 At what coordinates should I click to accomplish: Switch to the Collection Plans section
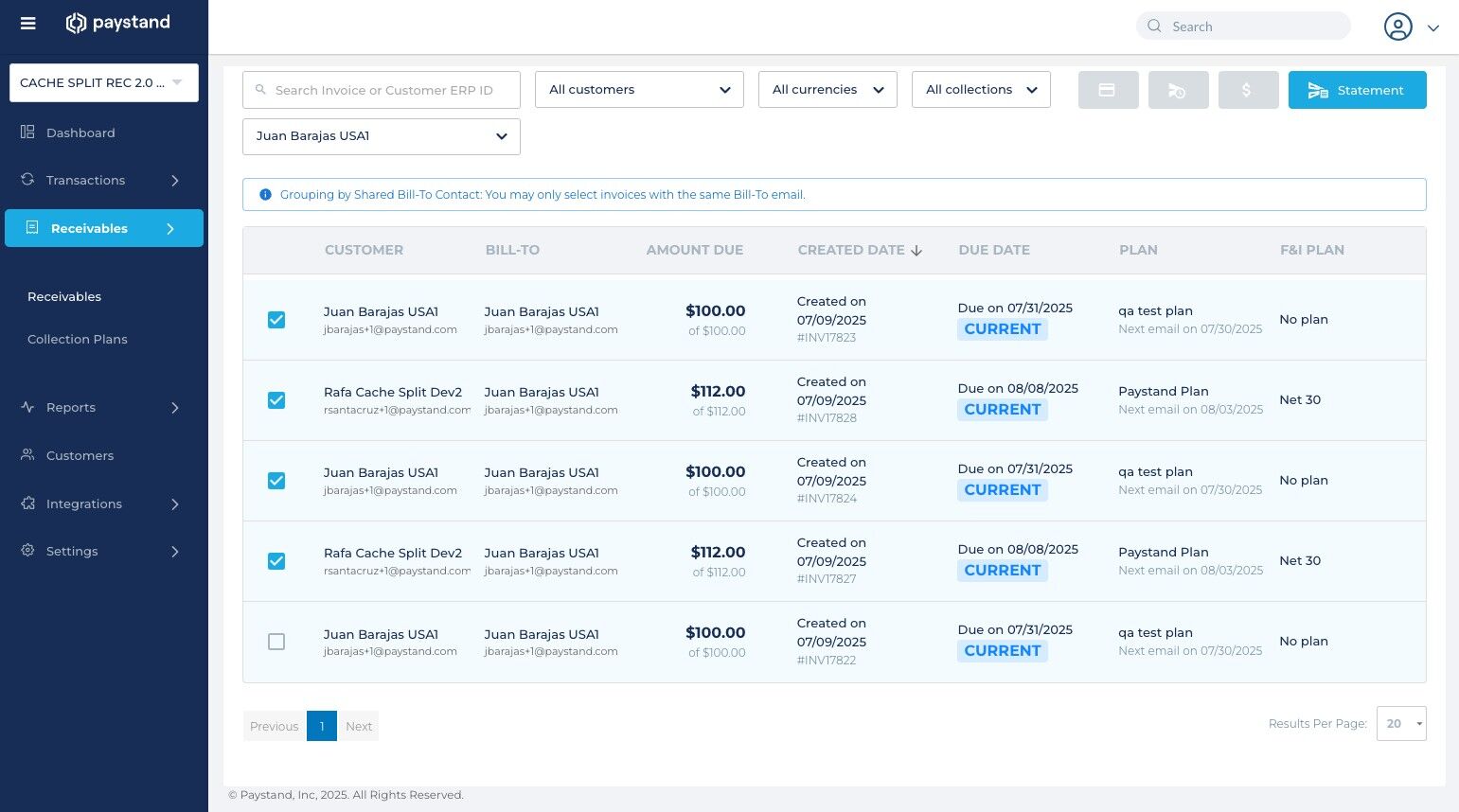(x=77, y=339)
